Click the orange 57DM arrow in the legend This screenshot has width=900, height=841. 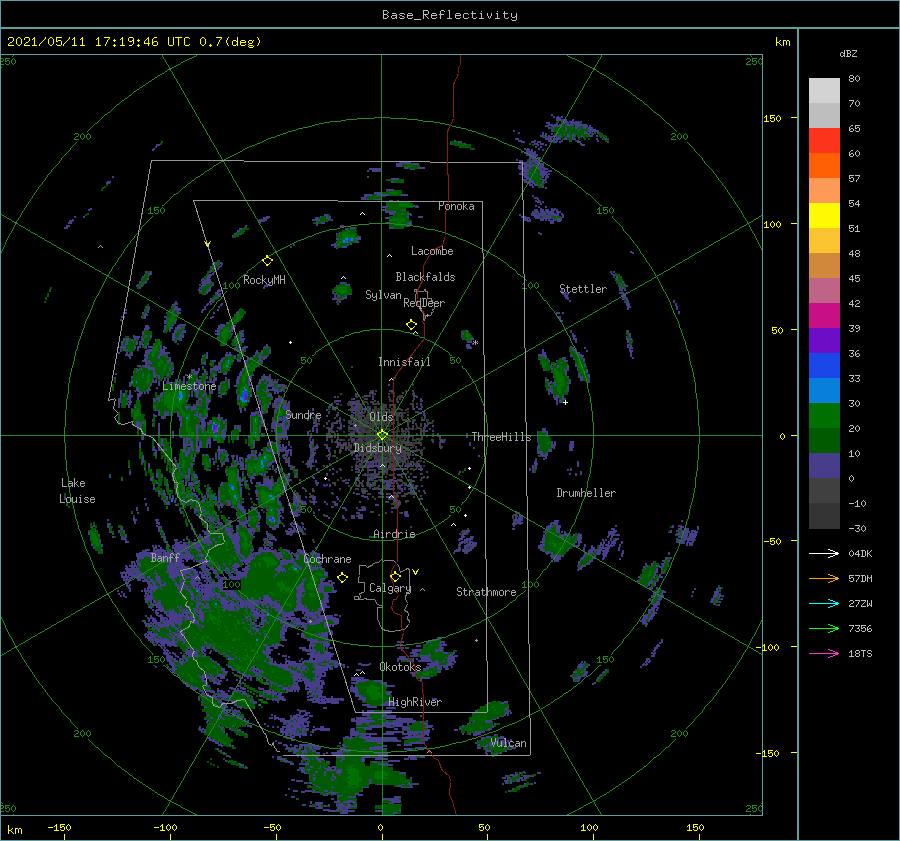[x=824, y=579]
